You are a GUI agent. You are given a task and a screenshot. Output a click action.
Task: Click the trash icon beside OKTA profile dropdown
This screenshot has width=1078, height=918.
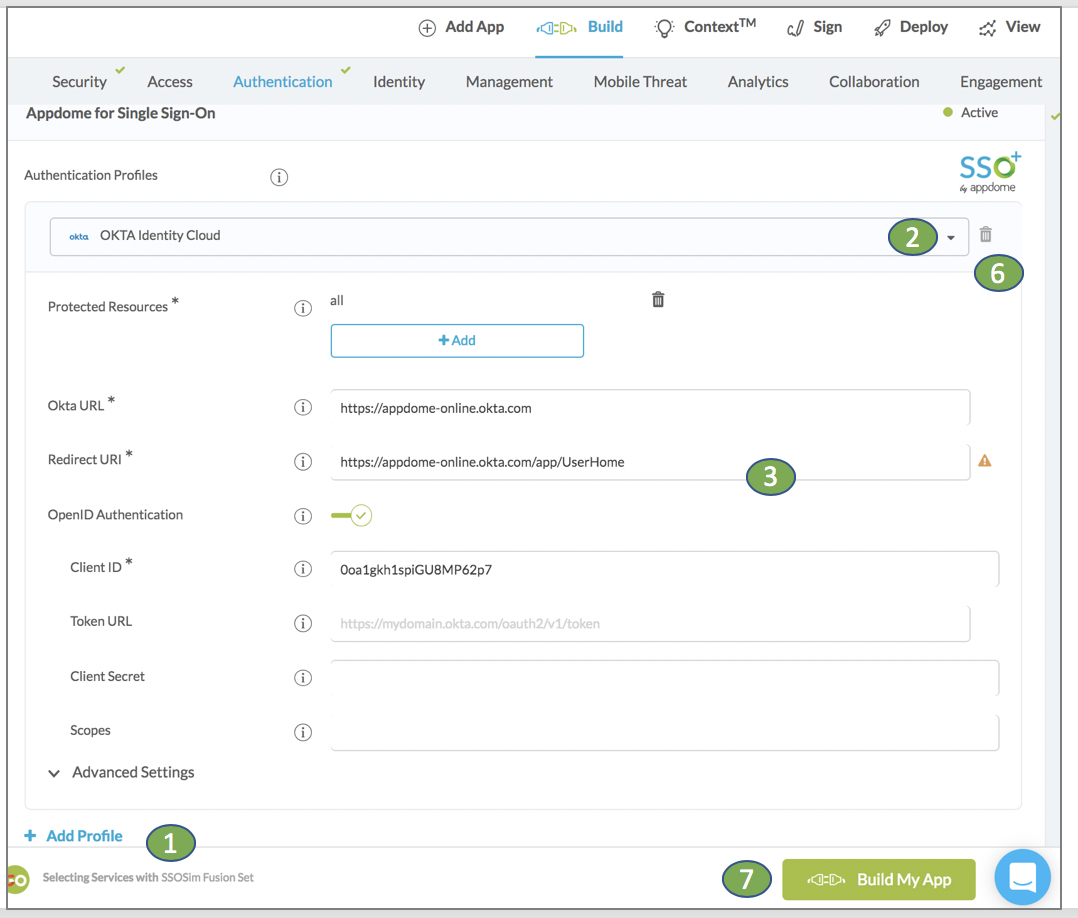point(985,235)
